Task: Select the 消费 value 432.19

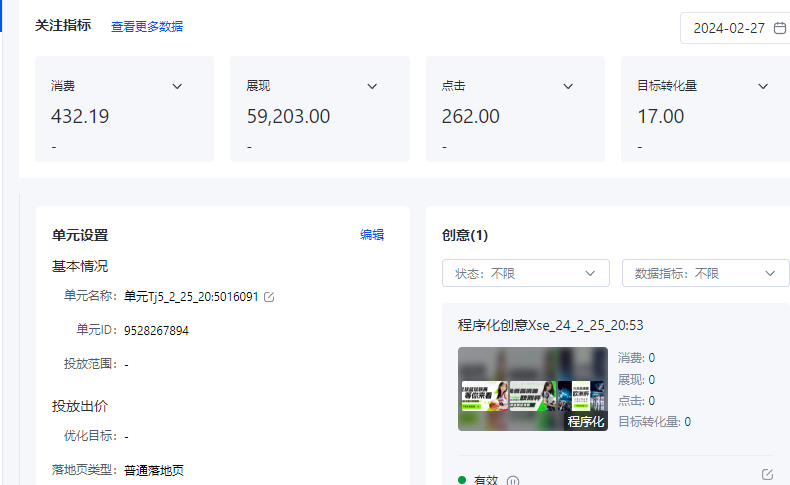Action: click(80, 116)
